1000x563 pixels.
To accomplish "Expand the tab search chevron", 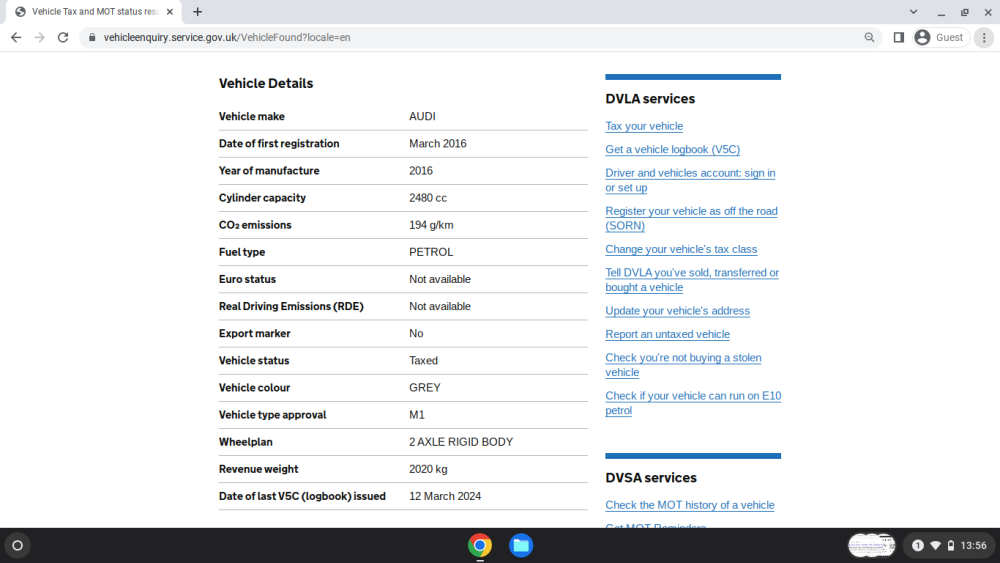I will pos(913,11).
